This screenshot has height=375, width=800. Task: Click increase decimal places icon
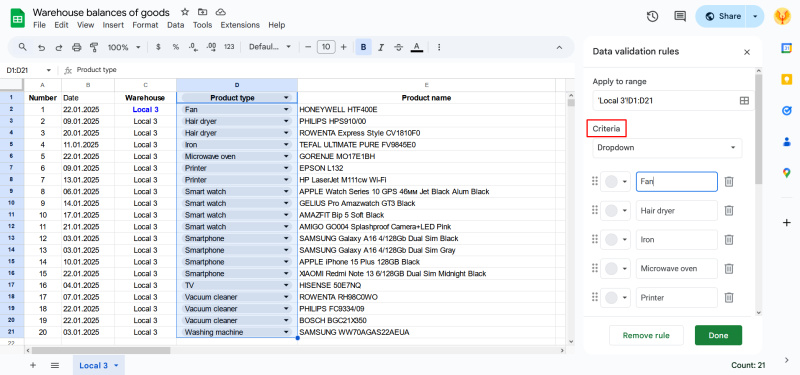(x=211, y=47)
